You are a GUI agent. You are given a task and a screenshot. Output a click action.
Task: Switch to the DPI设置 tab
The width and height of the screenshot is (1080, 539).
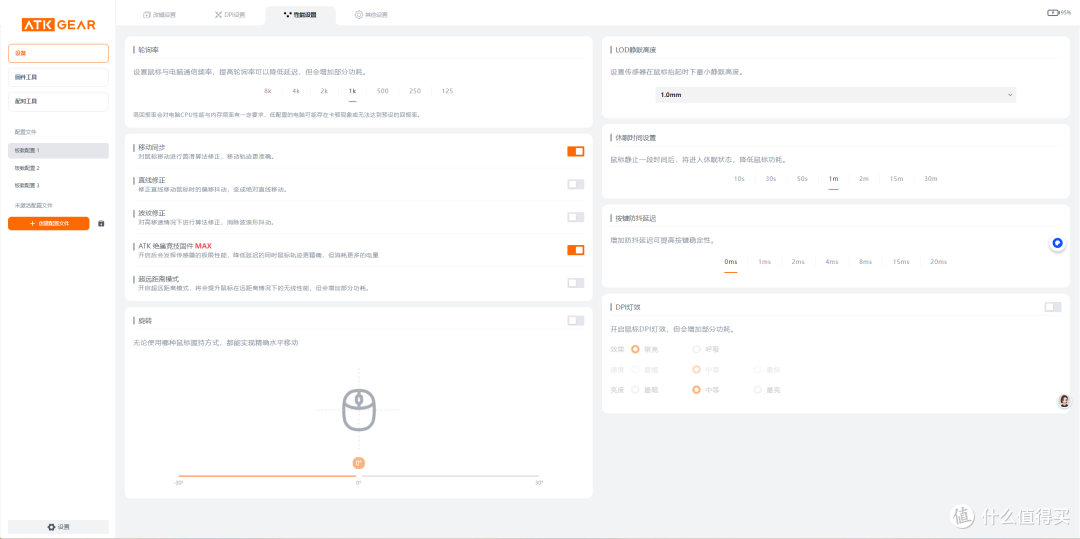coord(230,14)
